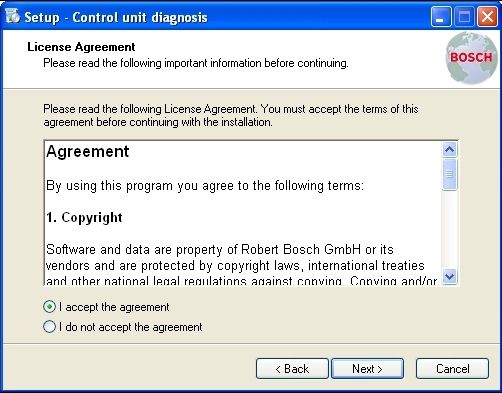Screen dimensions: 502x393
Task: Click the license text scrollbar thumb
Action: 450,174
